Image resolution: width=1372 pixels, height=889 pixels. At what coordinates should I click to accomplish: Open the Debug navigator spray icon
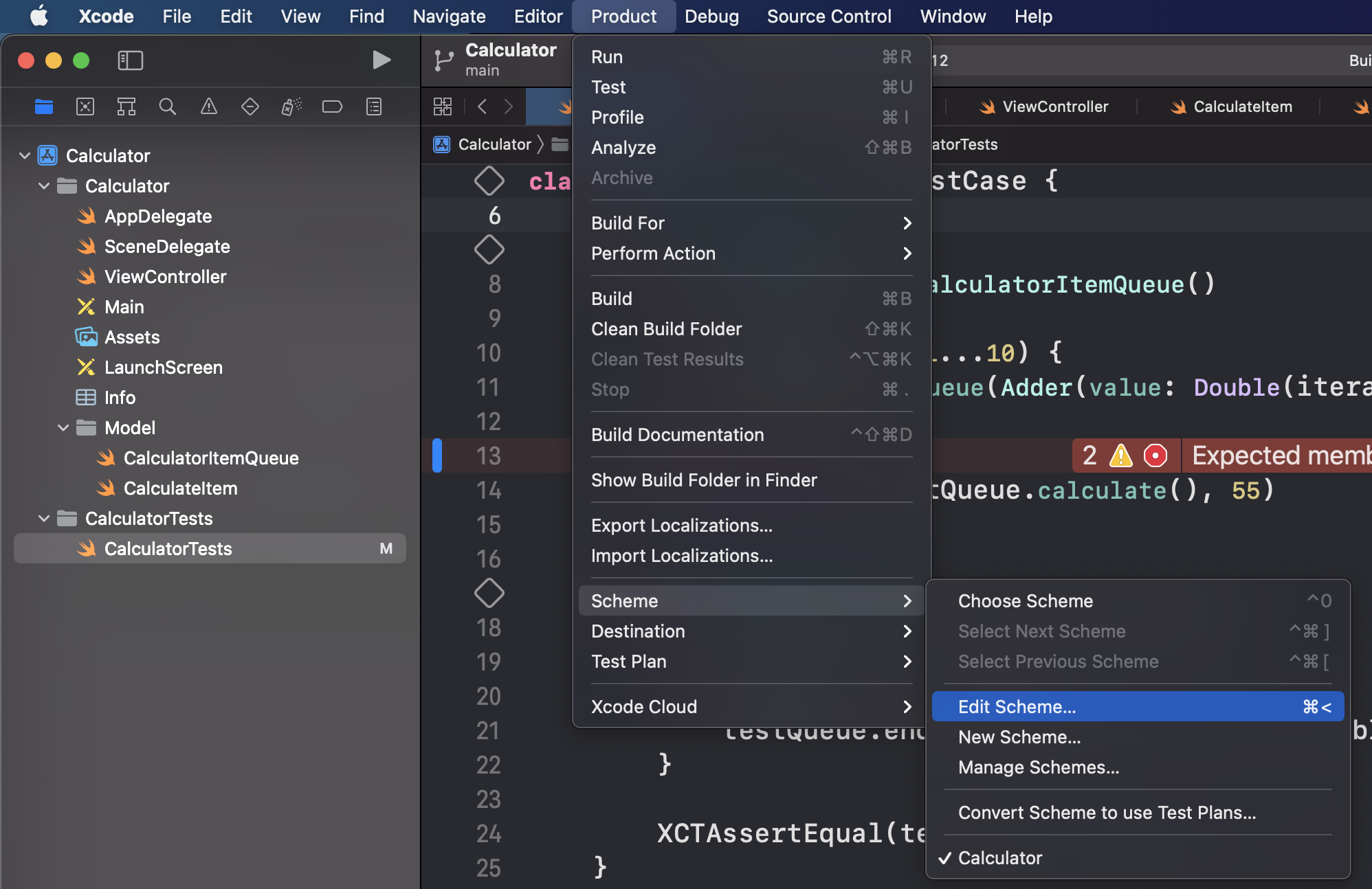[291, 106]
